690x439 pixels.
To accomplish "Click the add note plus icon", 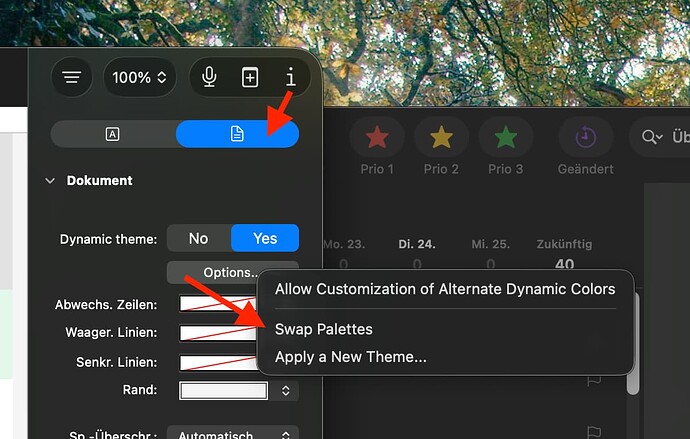I will click(250, 77).
